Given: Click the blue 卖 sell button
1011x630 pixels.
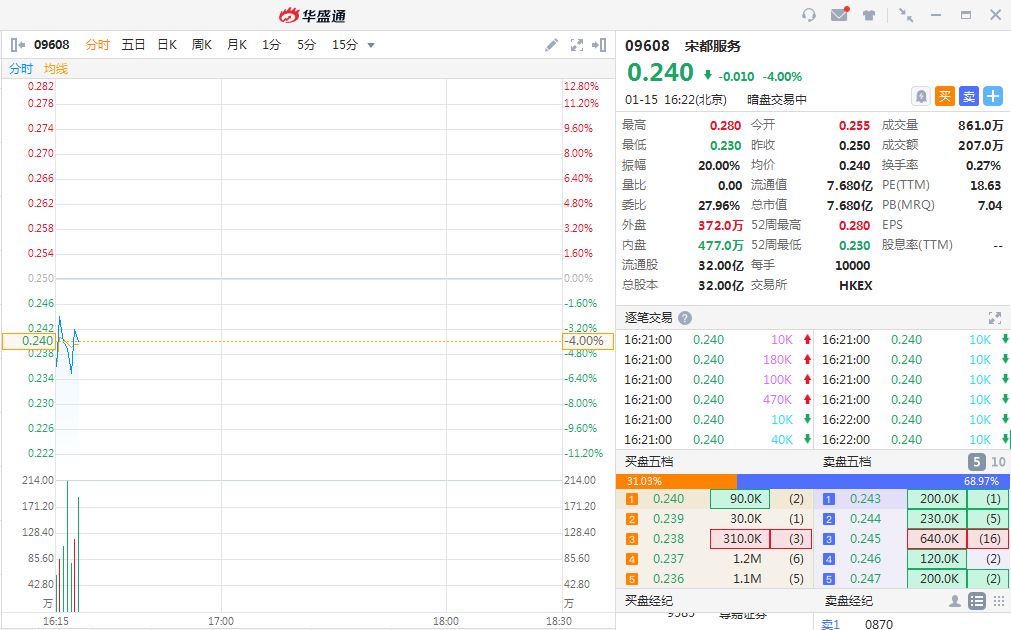Looking at the screenshot, I should (x=969, y=96).
